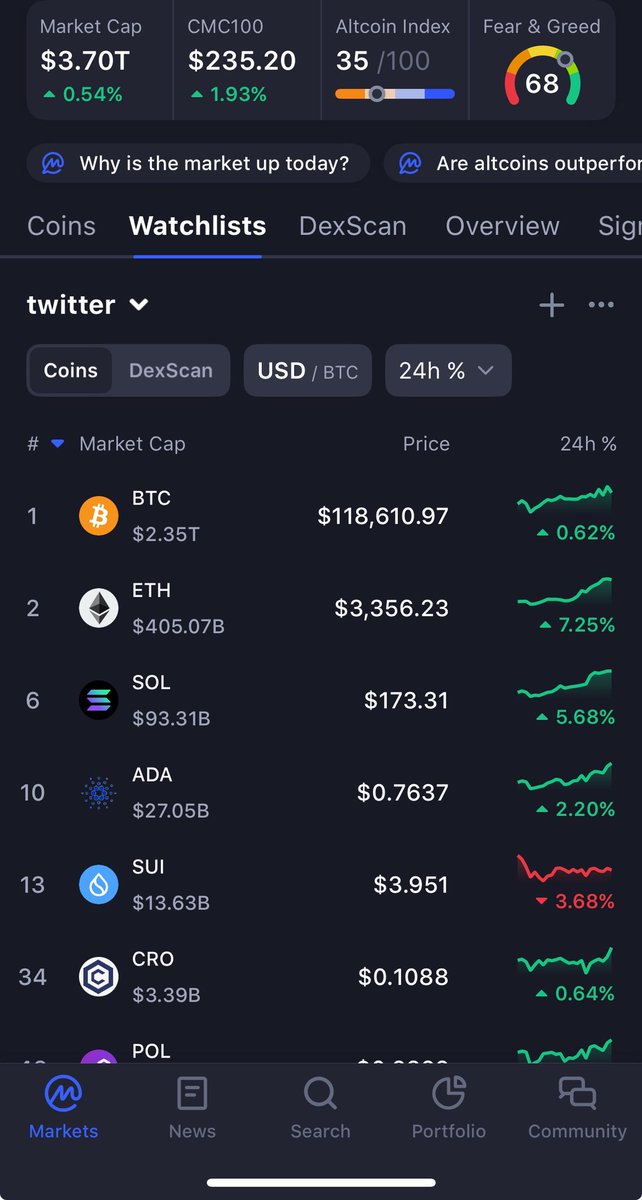Switch to the Overview tab

502,226
